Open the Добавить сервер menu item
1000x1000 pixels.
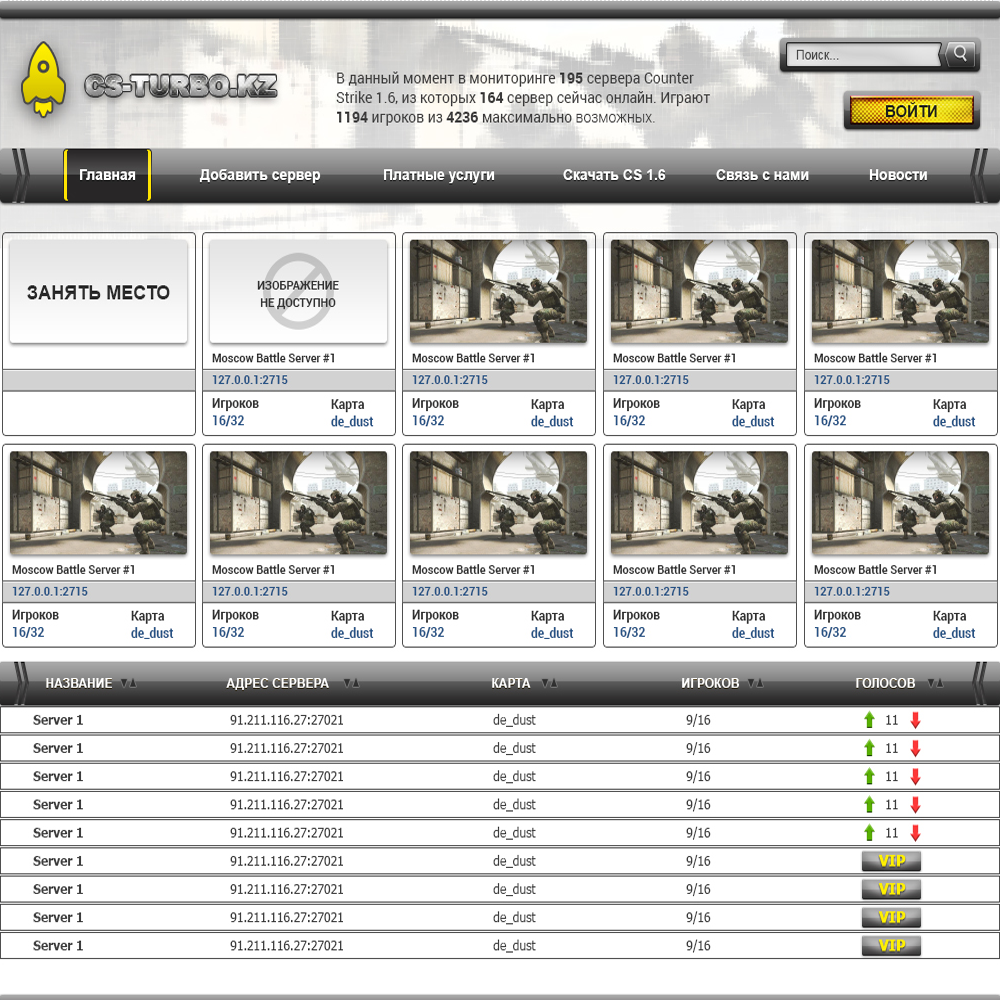[260, 175]
